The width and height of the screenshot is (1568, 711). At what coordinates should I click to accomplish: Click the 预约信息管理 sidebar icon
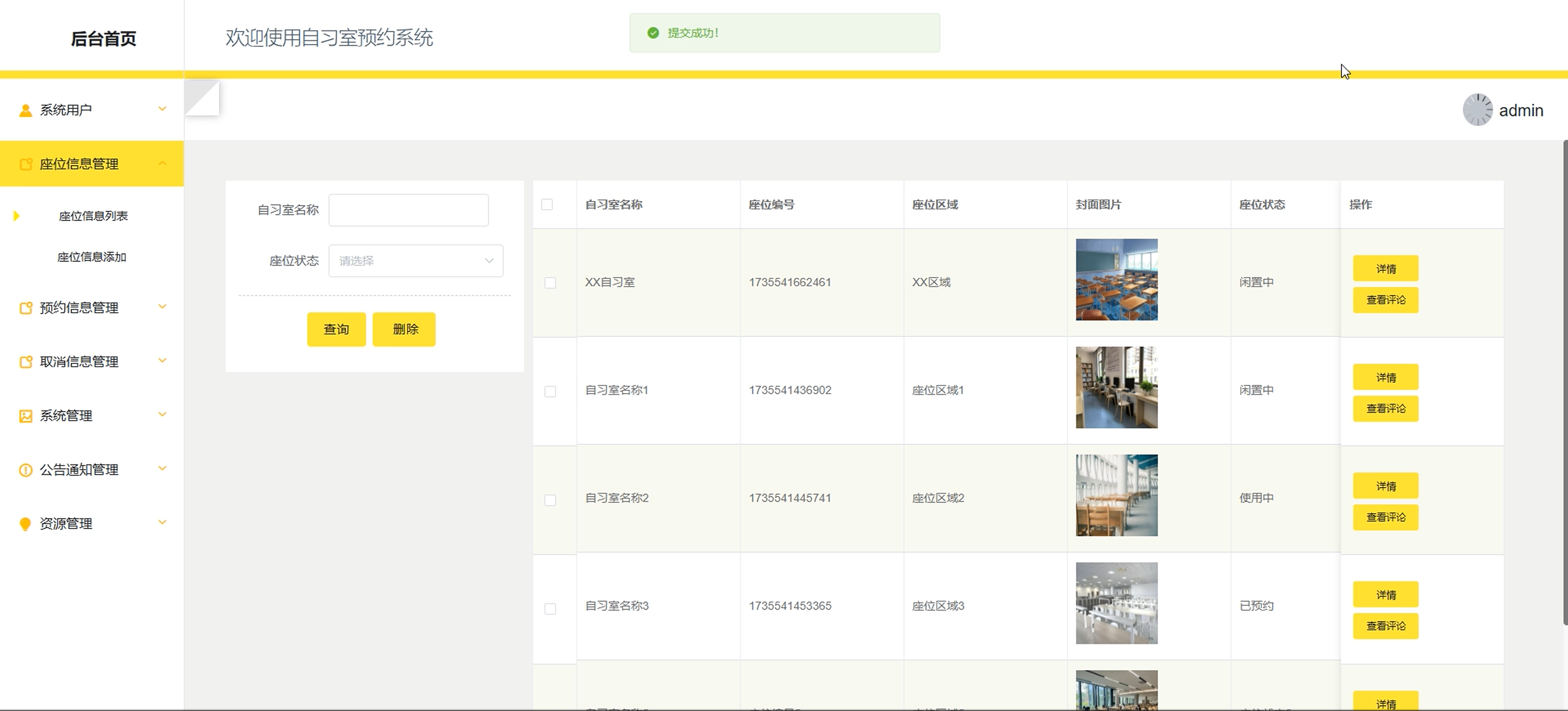pos(26,308)
